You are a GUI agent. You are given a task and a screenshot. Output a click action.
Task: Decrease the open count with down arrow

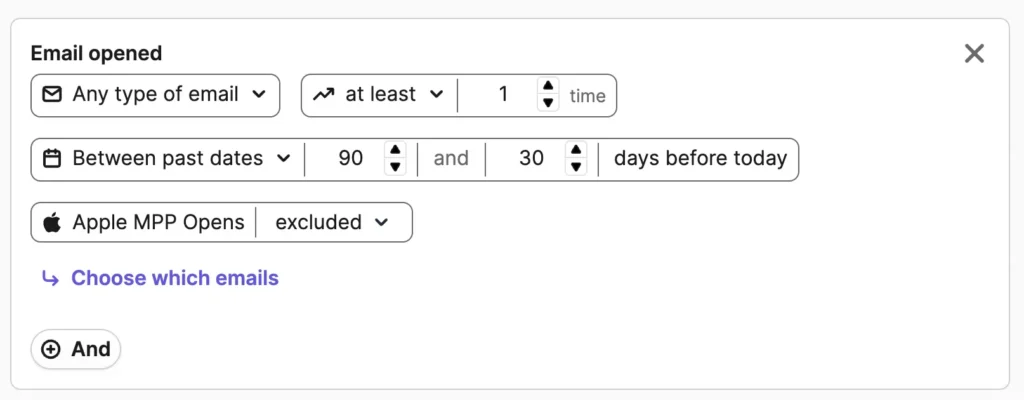547,103
